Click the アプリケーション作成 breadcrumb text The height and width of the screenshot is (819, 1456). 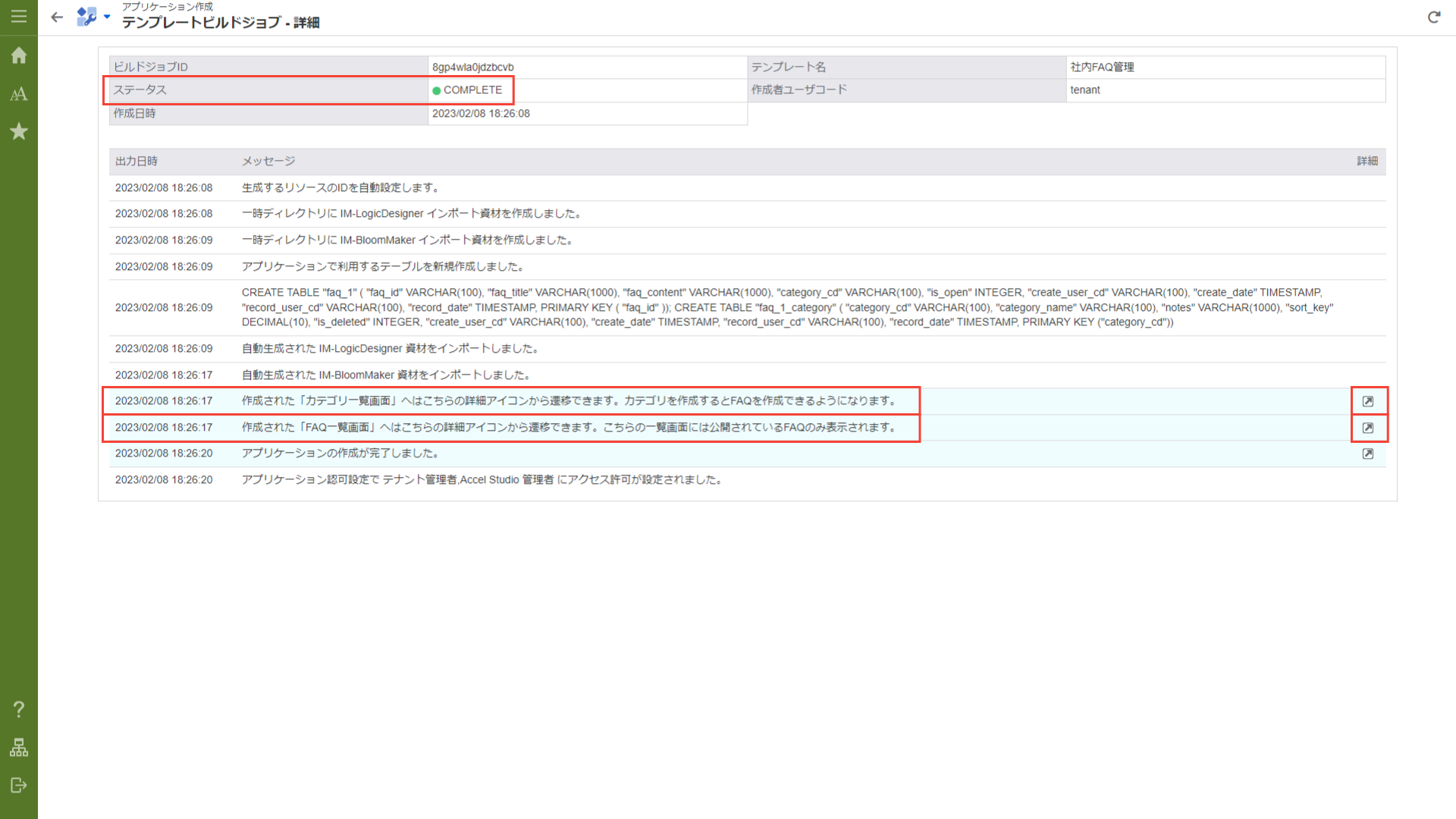(168, 6)
